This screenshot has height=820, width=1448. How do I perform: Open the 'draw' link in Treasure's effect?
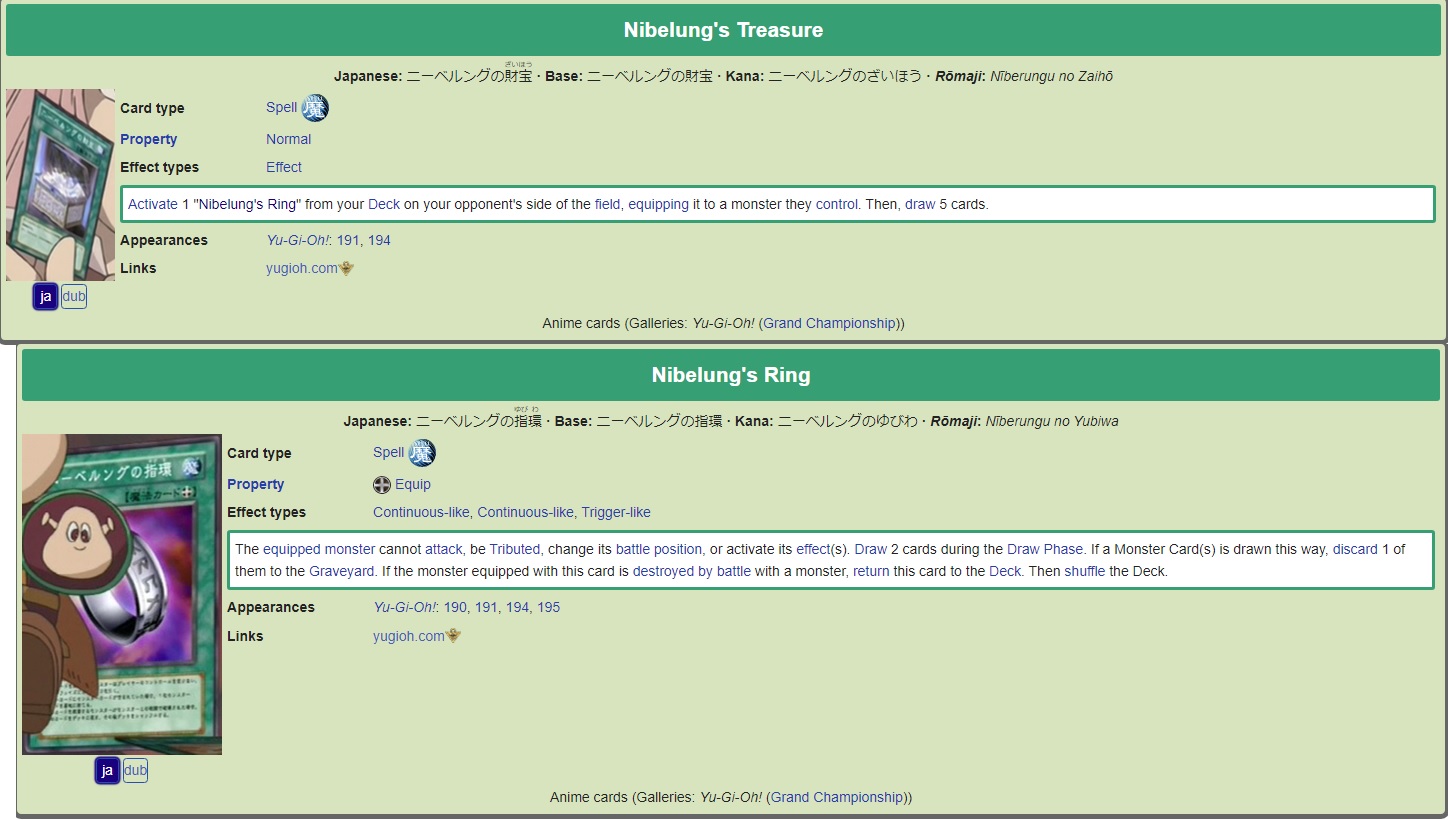coord(920,204)
